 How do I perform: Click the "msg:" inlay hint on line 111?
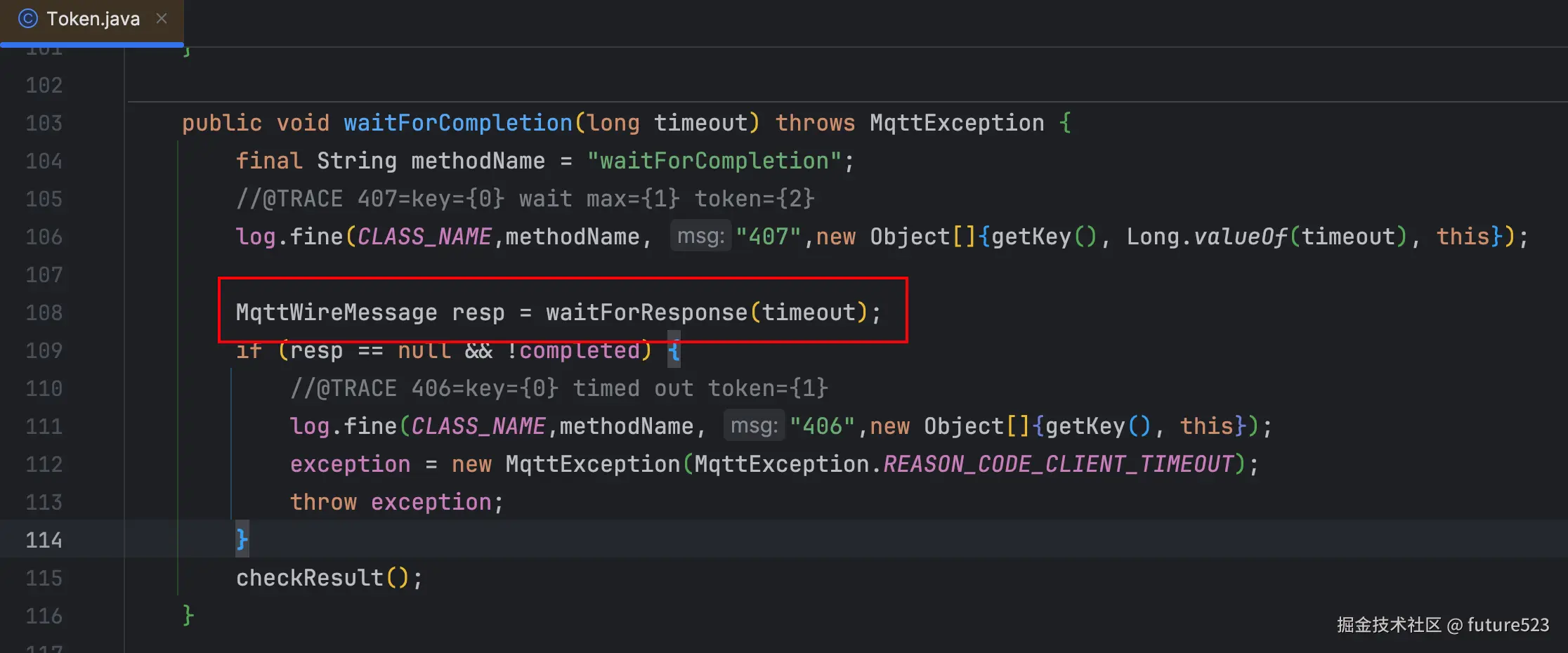tap(754, 426)
